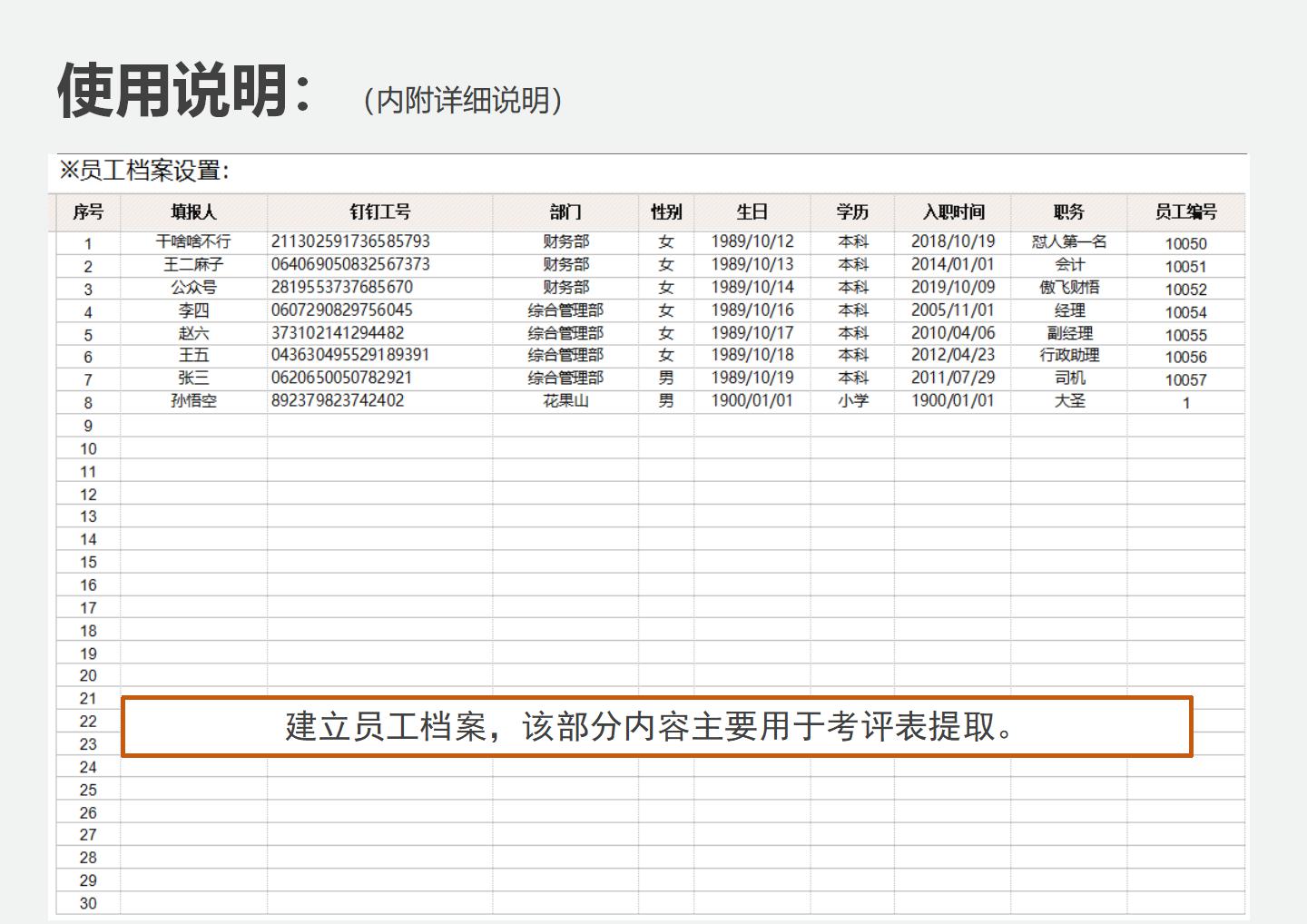Image resolution: width=1307 pixels, height=924 pixels.
Task: Click position cell 会计
Action: click(1069, 264)
